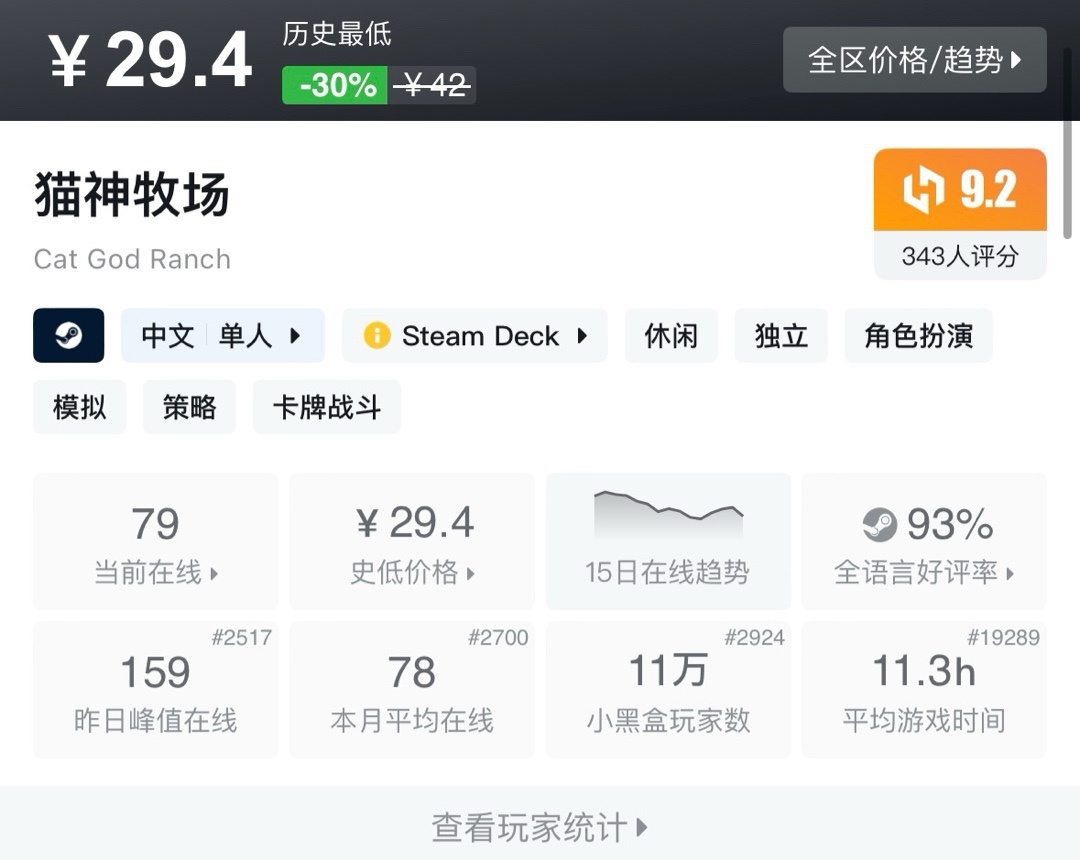Select the 休闲 tag

pos(671,335)
